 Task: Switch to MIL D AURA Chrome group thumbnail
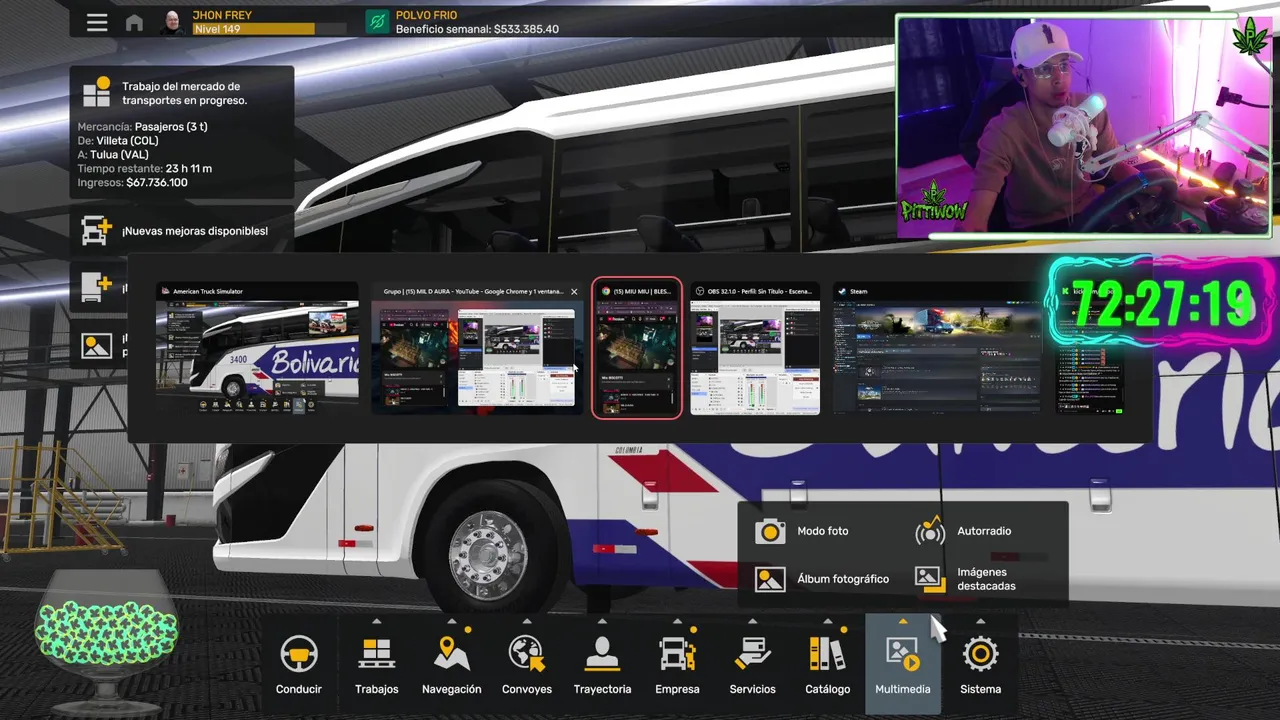pyautogui.click(x=478, y=349)
